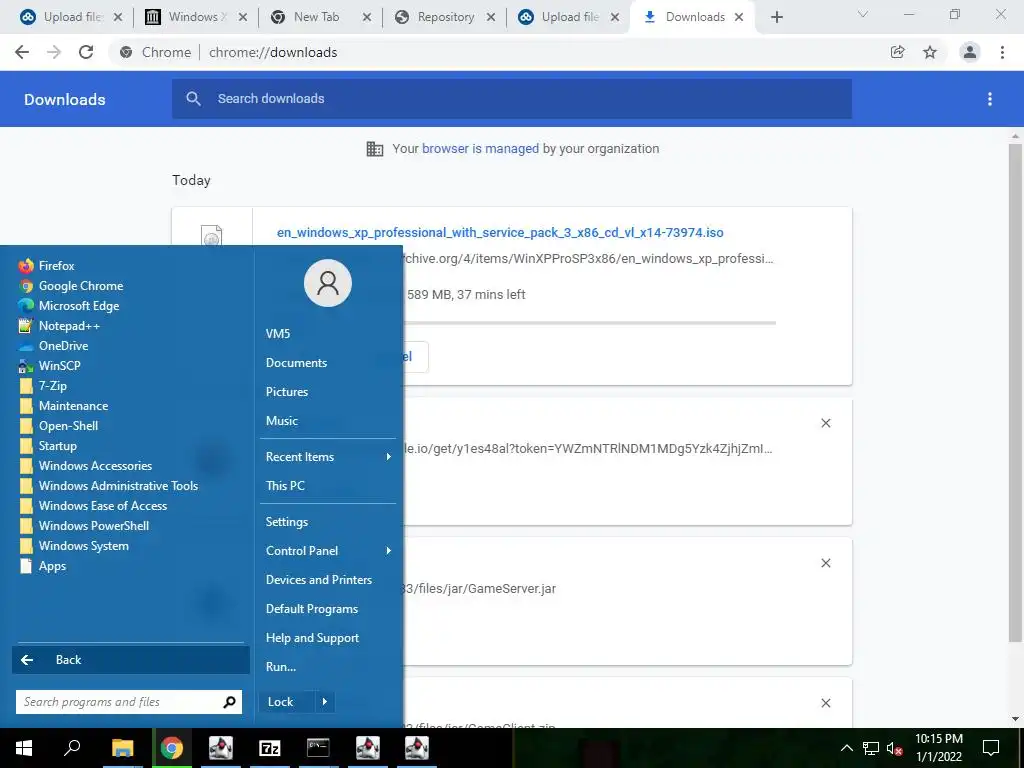Show hidden system tray icons
Viewport: 1024px width, 768px height.
[846, 748]
